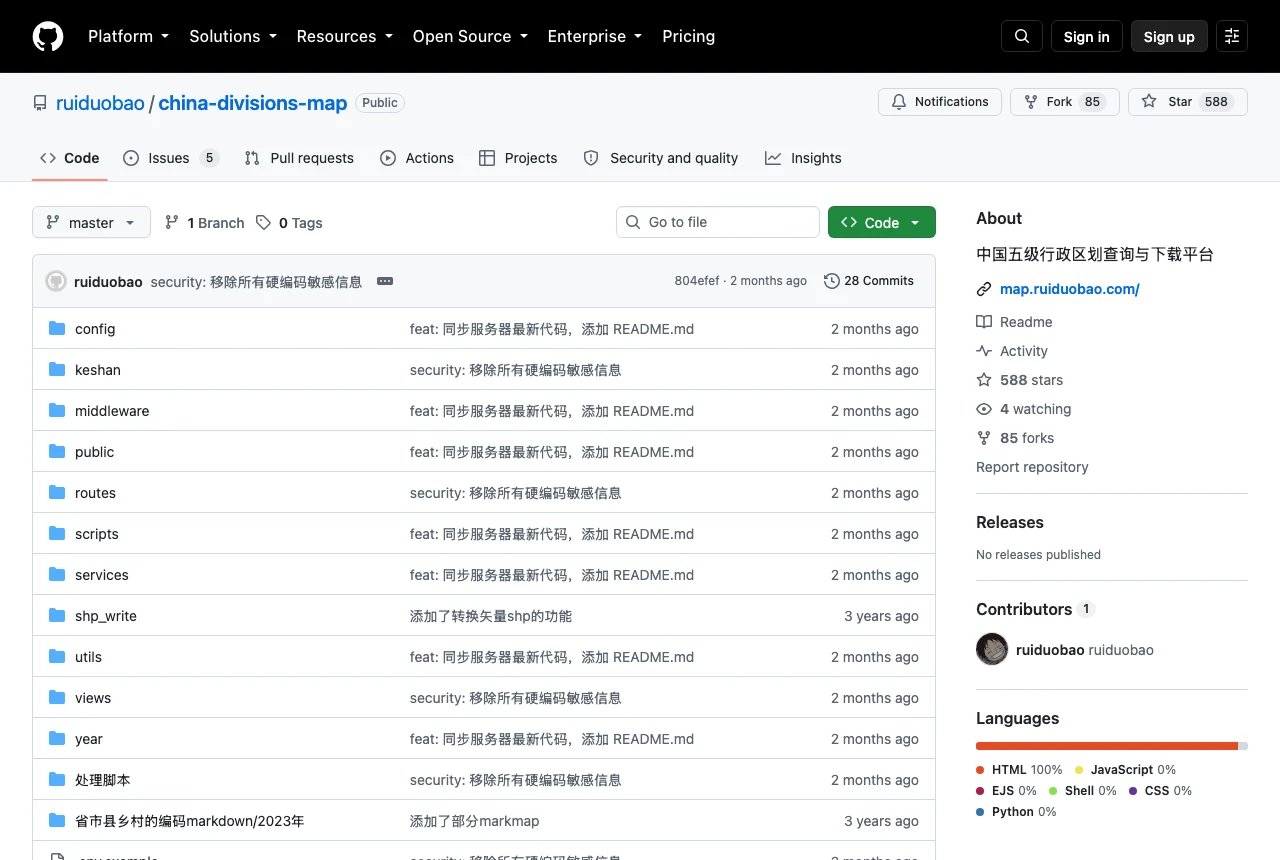
Task: Click the JavaScript 0% language entry
Action: point(1126,770)
